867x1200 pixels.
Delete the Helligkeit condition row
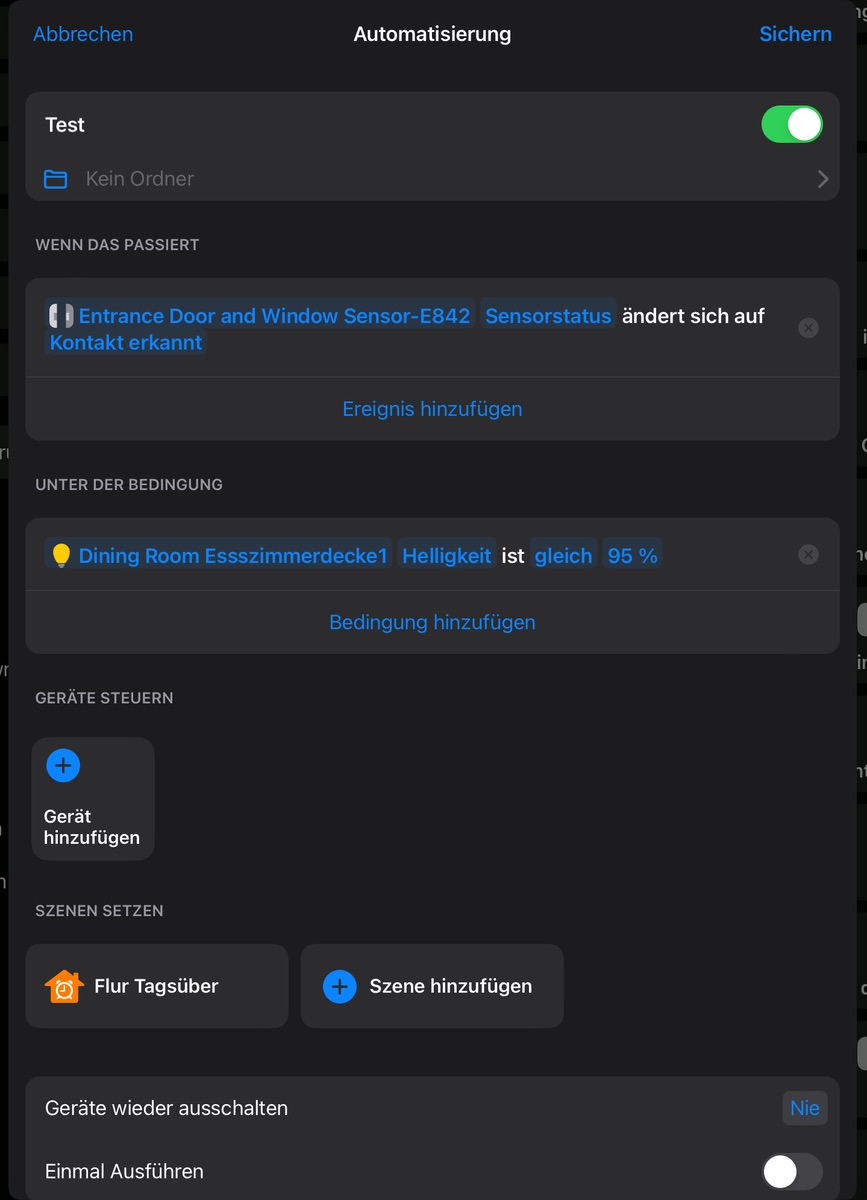click(808, 555)
